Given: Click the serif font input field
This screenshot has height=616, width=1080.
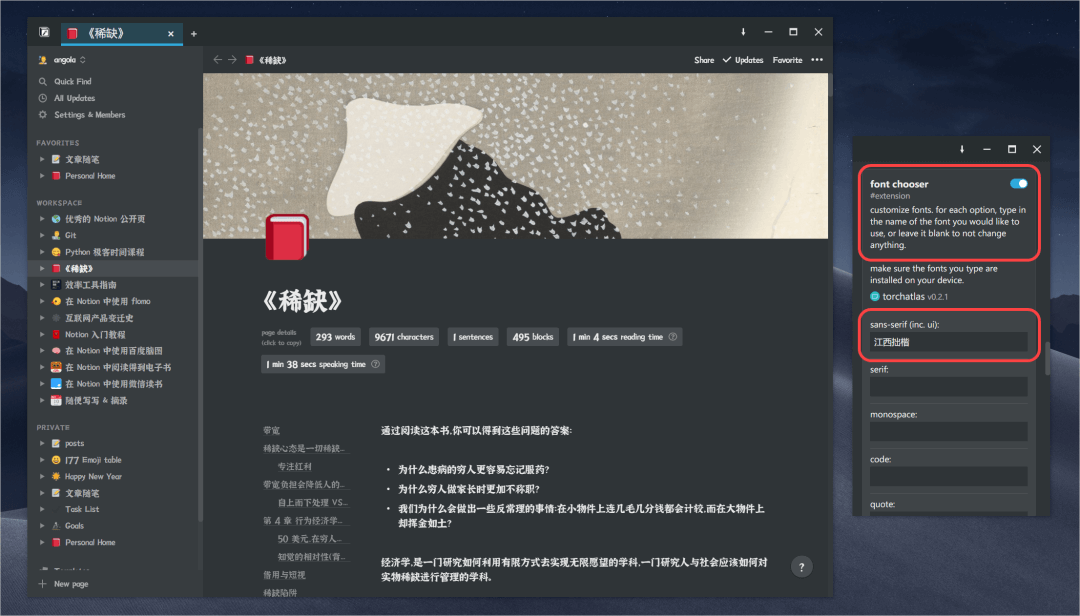Looking at the screenshot, I should pos(948,387).
